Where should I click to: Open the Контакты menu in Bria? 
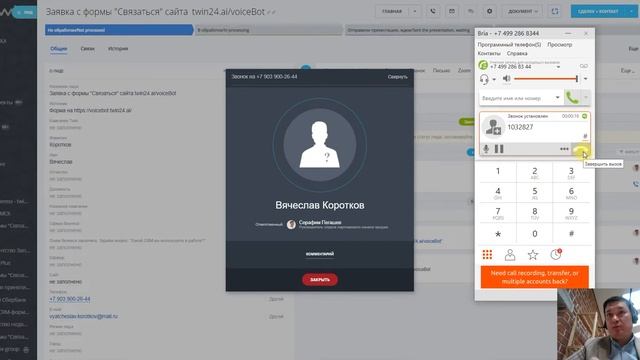[x=489, y=53]
